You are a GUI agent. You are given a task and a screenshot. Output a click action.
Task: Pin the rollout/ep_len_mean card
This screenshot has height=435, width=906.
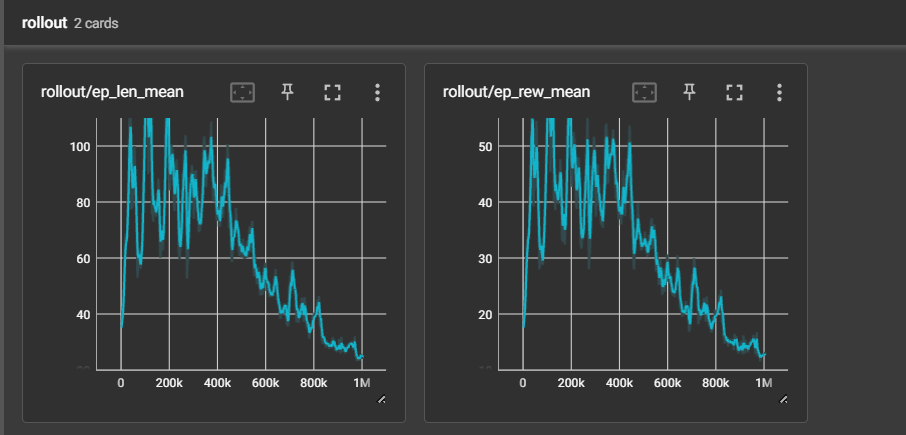(x=287, y=92)
